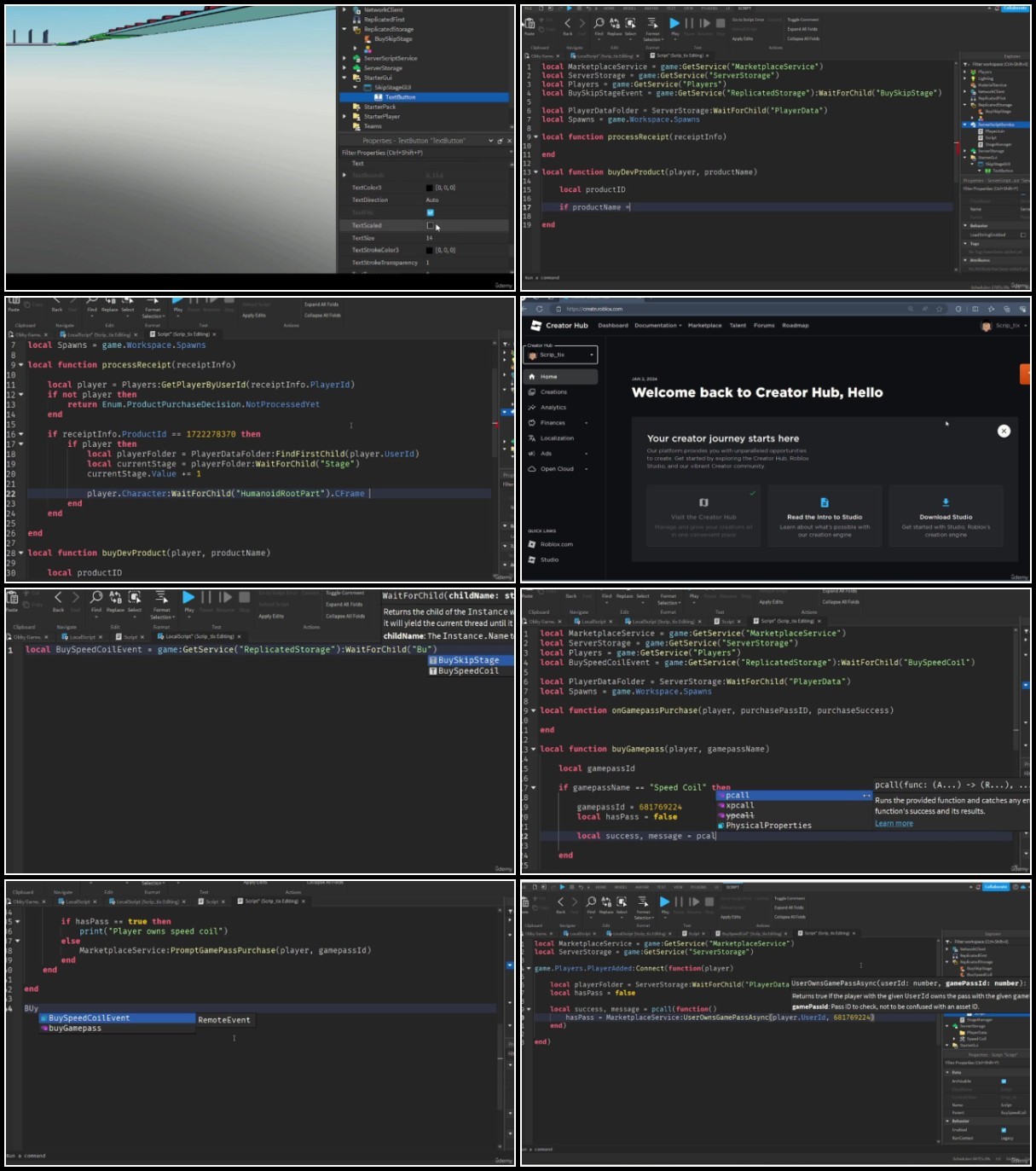
Task: Collapse the StarterGui folder in Explorer
Action: pos(344,78)
